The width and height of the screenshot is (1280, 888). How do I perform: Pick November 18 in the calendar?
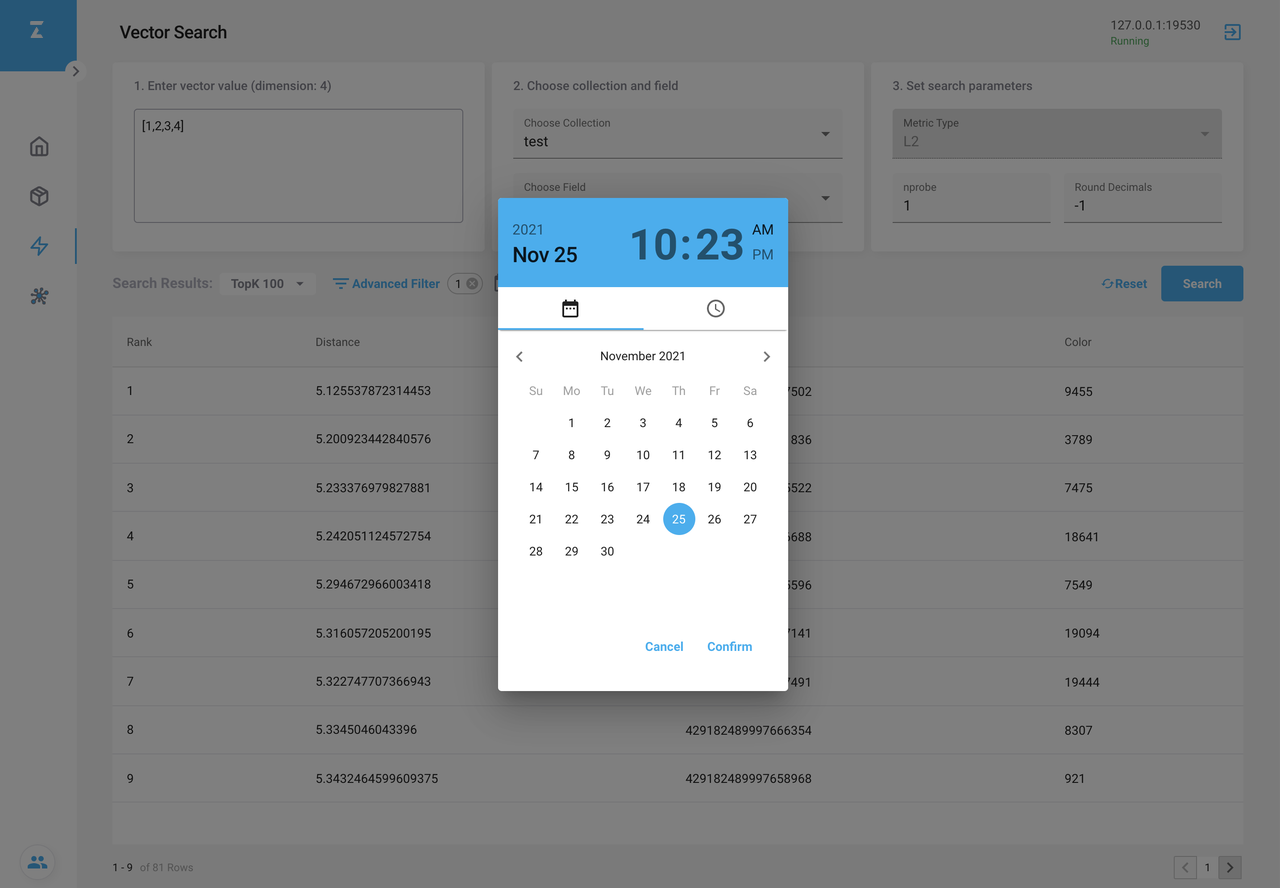tap(678, 487)
